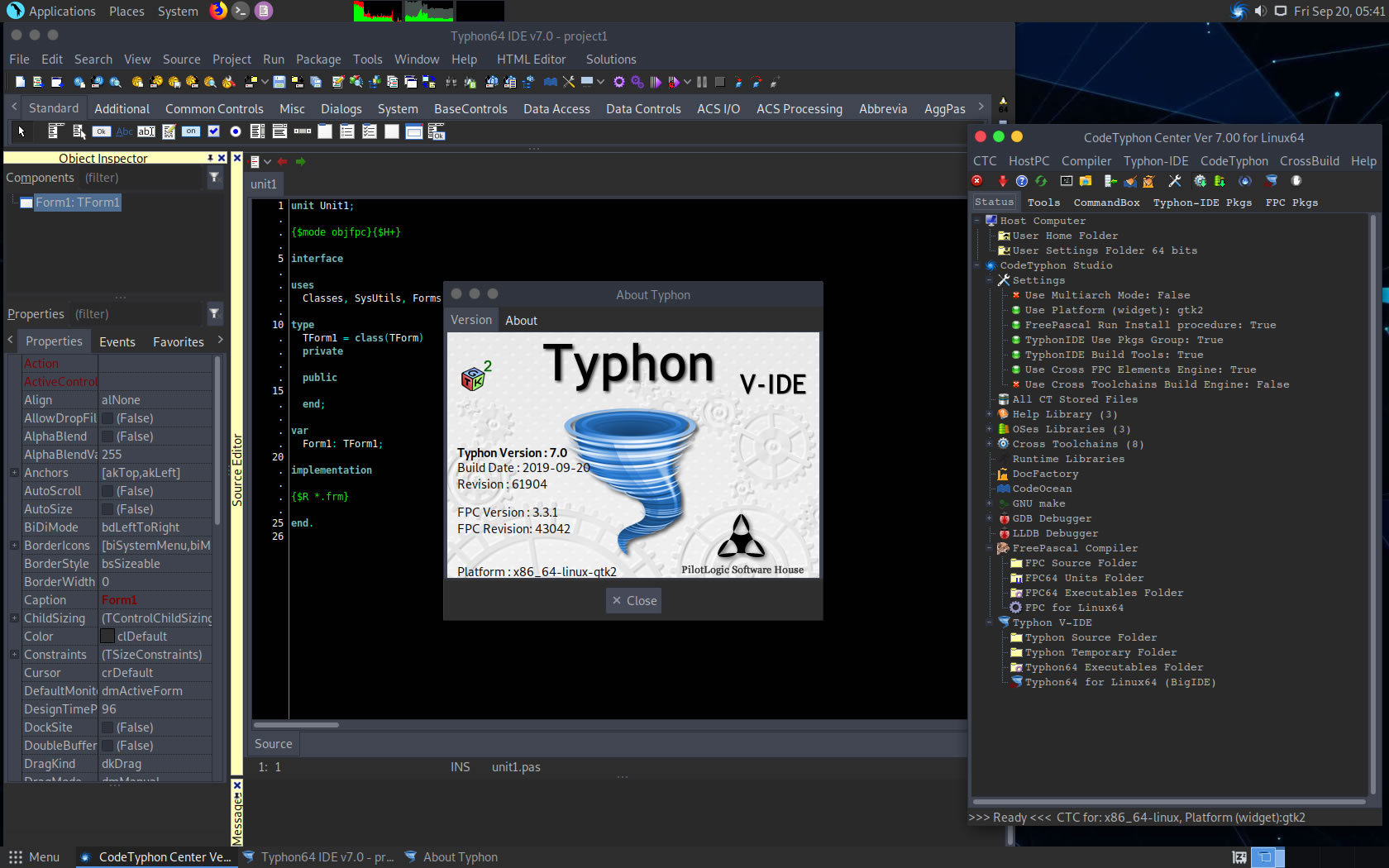
Task: Click the Stop square icon in IDE toolbar
Action: coord(719,82)
